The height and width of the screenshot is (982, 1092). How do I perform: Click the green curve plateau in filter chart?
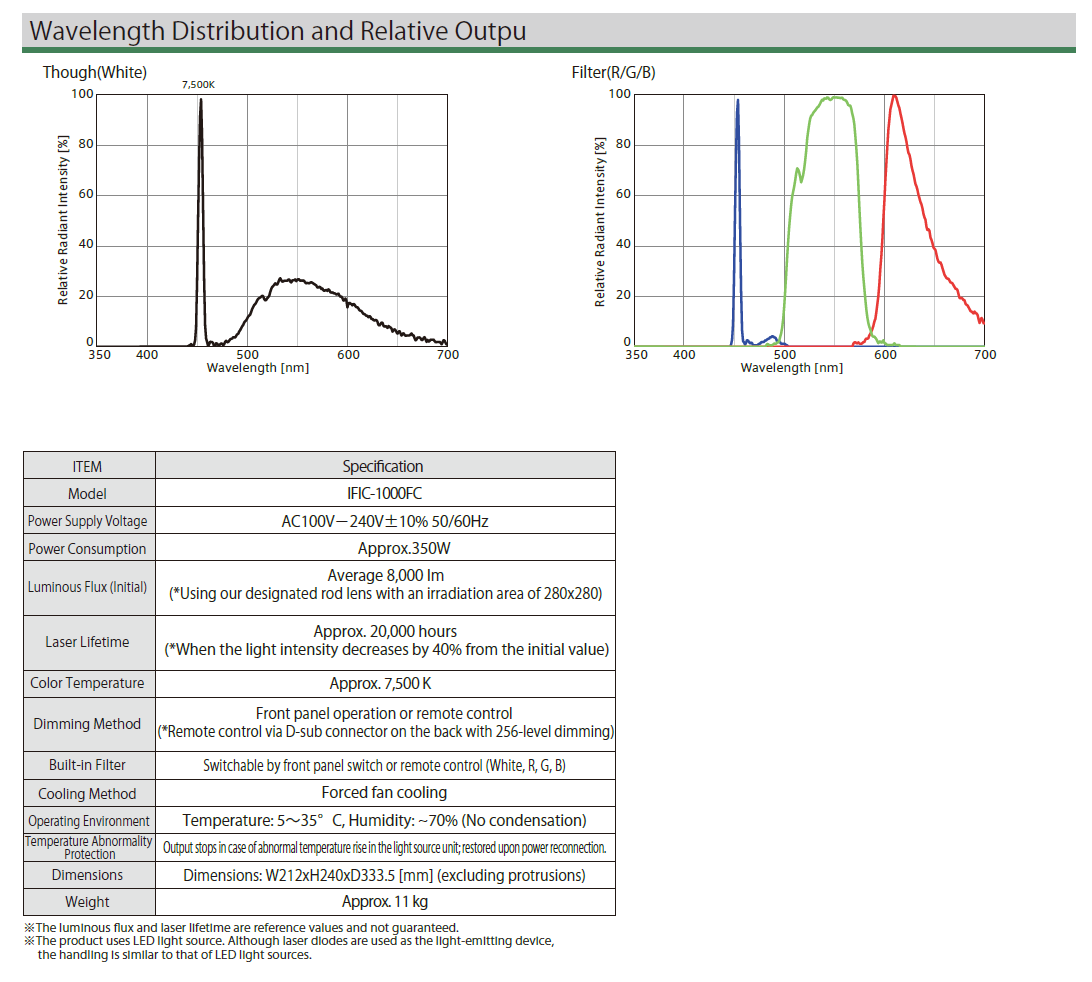pyautogui.click(x=832, y=98)
